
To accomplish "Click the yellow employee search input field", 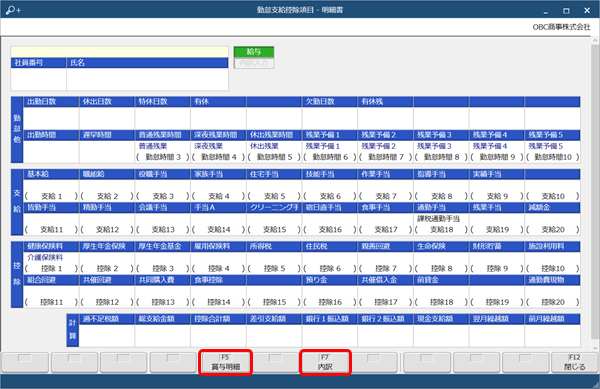I will [x=119, y=52].
